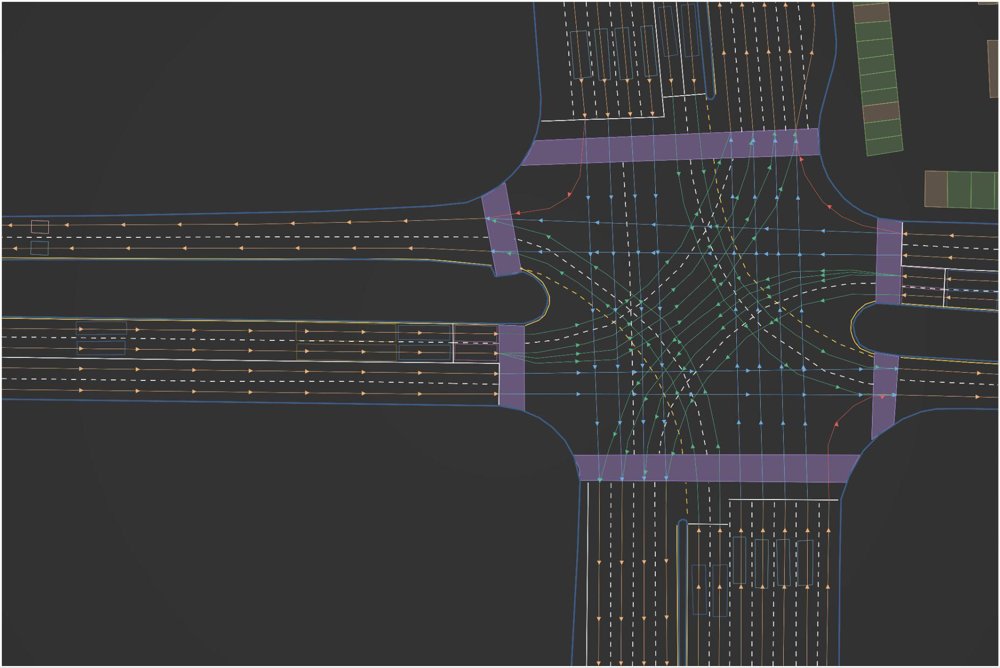Select the purple crosswalk on the east upper lanes

889,261
